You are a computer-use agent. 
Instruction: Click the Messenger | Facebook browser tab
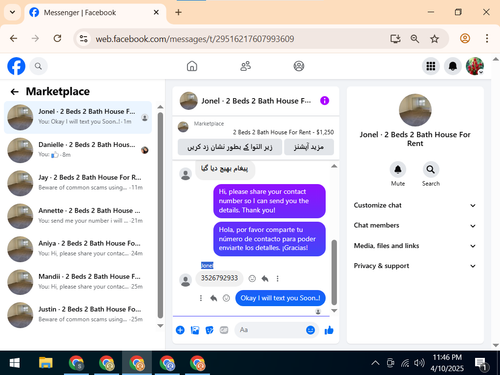point(95,13)
